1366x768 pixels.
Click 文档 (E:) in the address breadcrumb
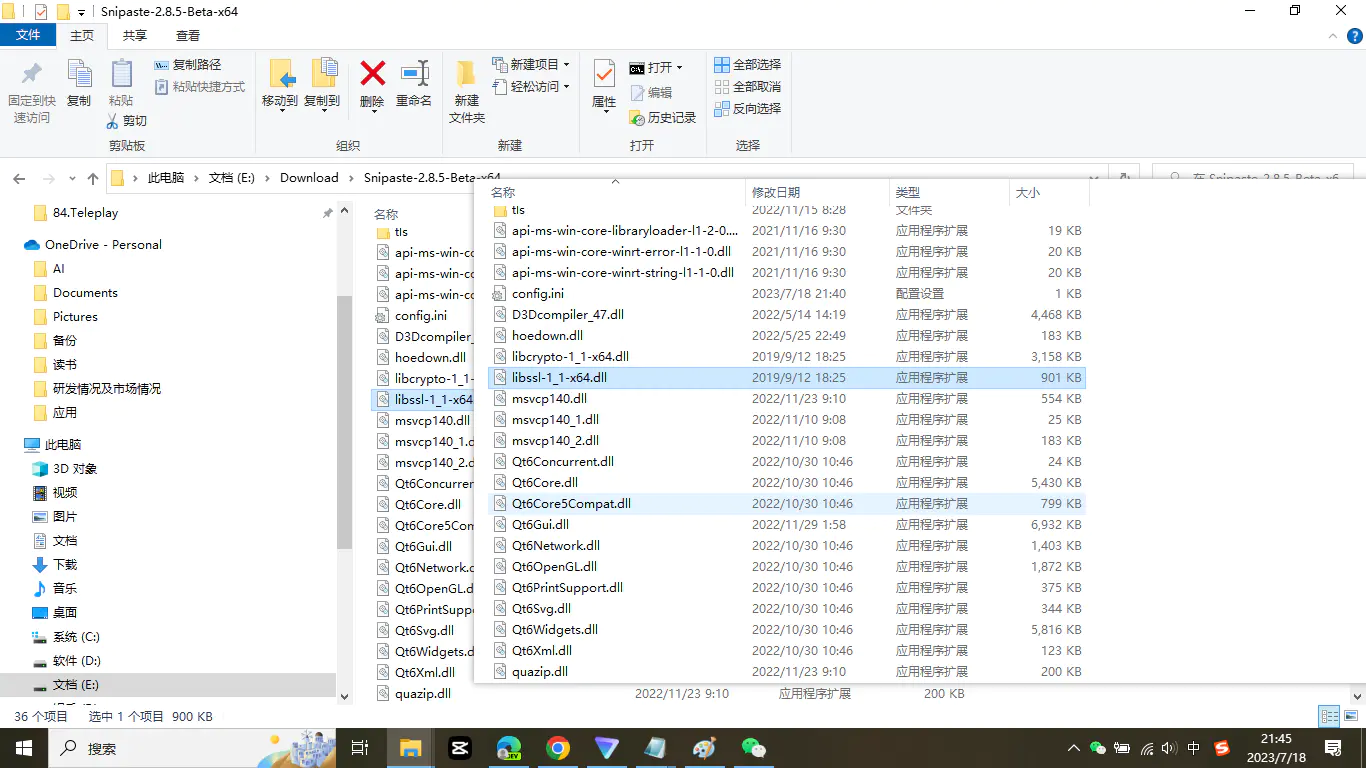click(232, 178)
